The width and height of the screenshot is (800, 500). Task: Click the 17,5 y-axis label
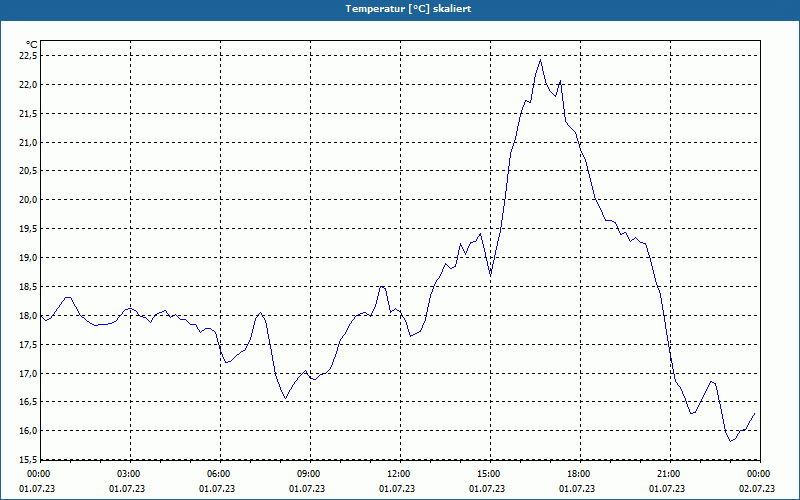tap(29, 344)
